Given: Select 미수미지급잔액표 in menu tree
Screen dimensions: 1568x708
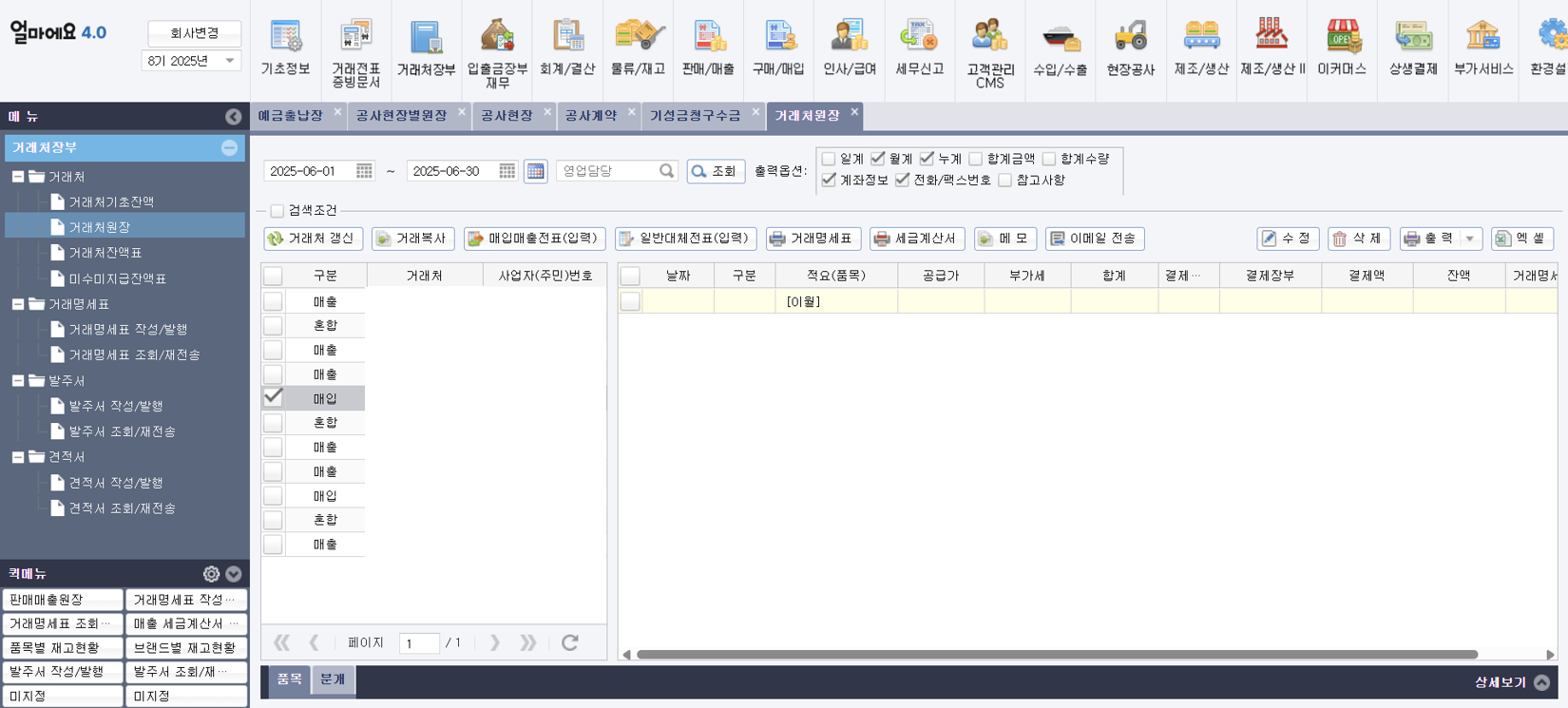Looking at the screenshot, I should pos(118,278).
